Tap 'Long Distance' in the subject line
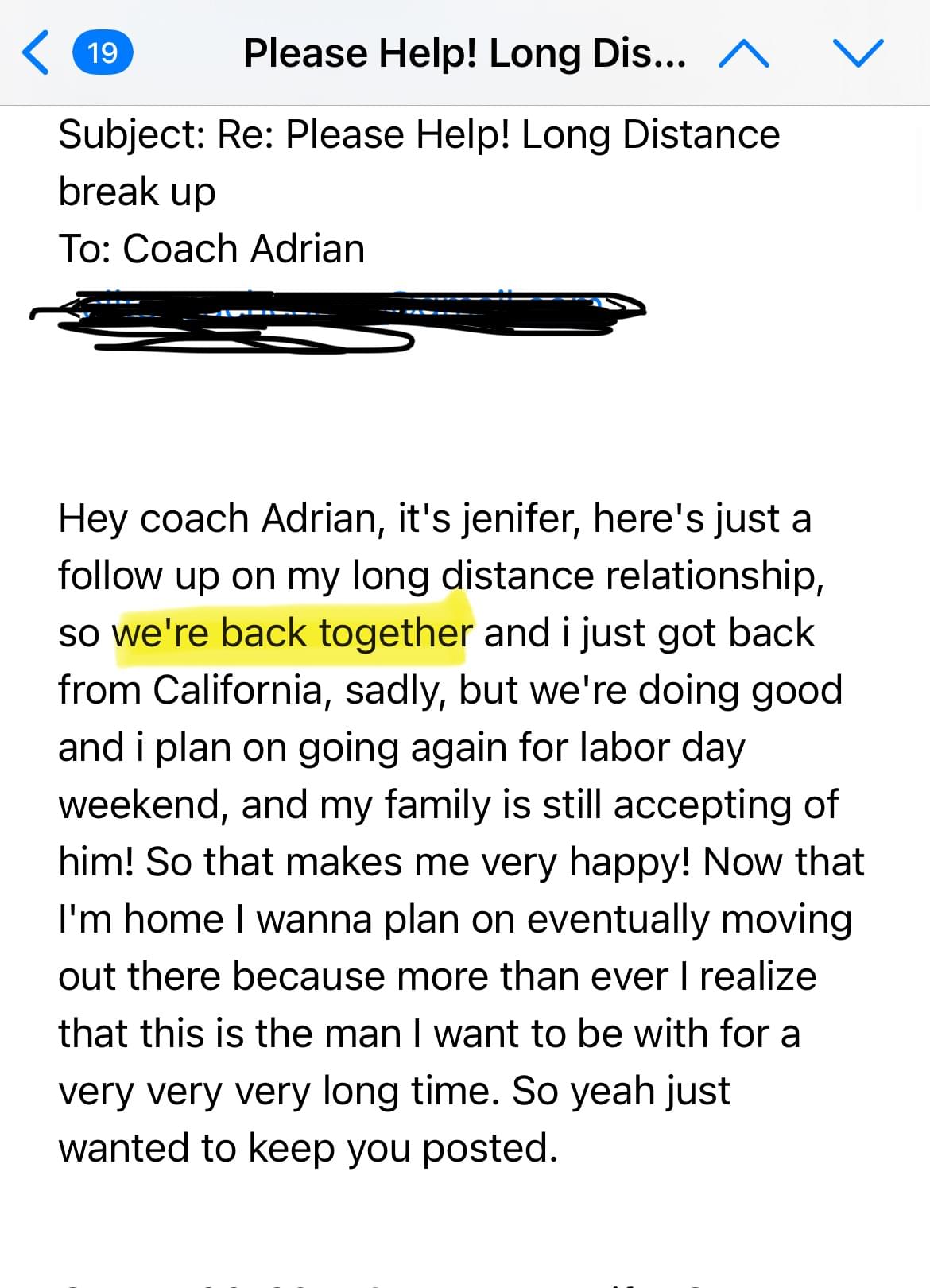 650,134
